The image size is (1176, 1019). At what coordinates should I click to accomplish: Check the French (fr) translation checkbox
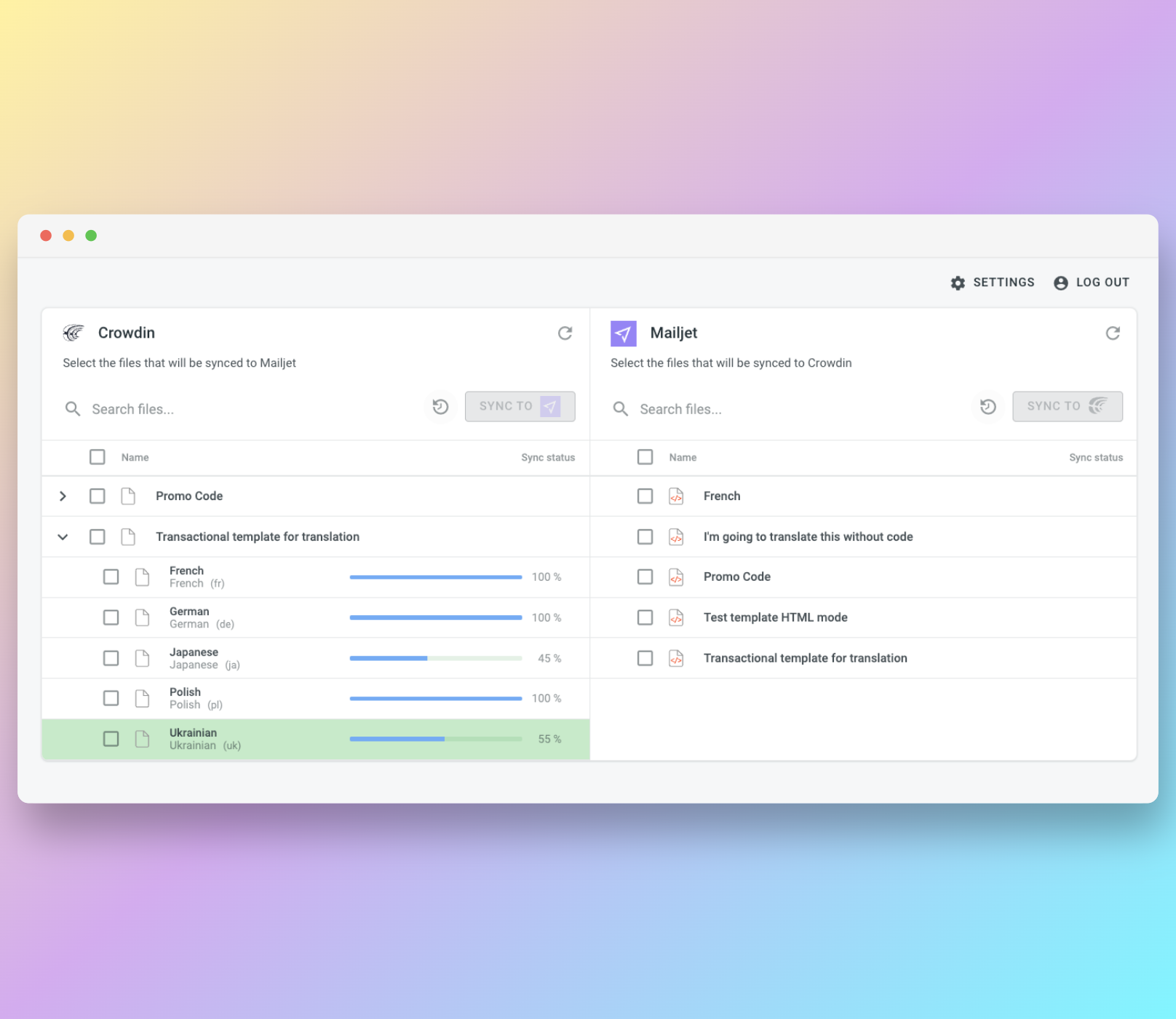pyautogui.click(x=111, y=577)
